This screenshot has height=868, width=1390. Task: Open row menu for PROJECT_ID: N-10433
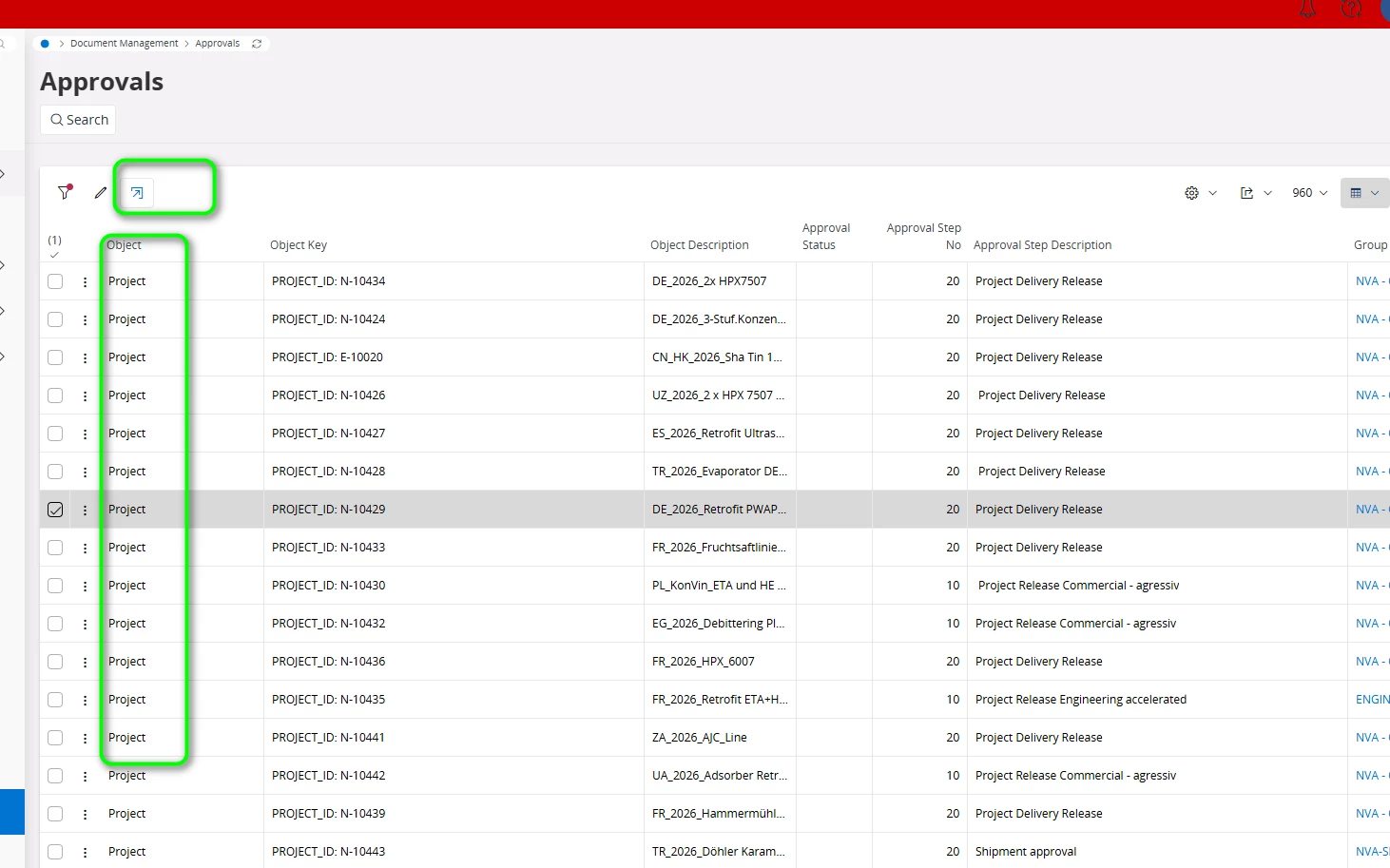[x=86, y=548]
